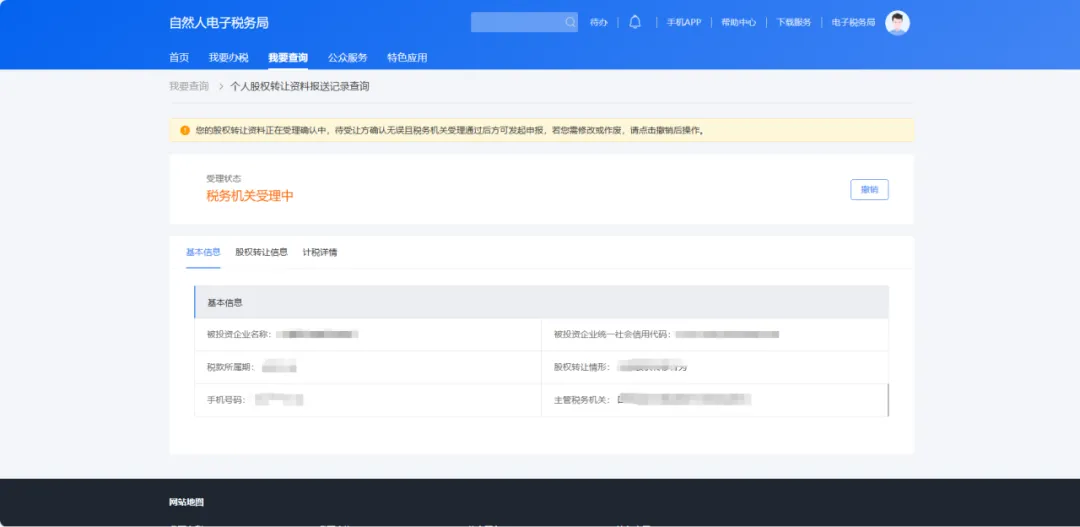
Task: Open the 我要办税 menu
Action: [x=229, y=58]
